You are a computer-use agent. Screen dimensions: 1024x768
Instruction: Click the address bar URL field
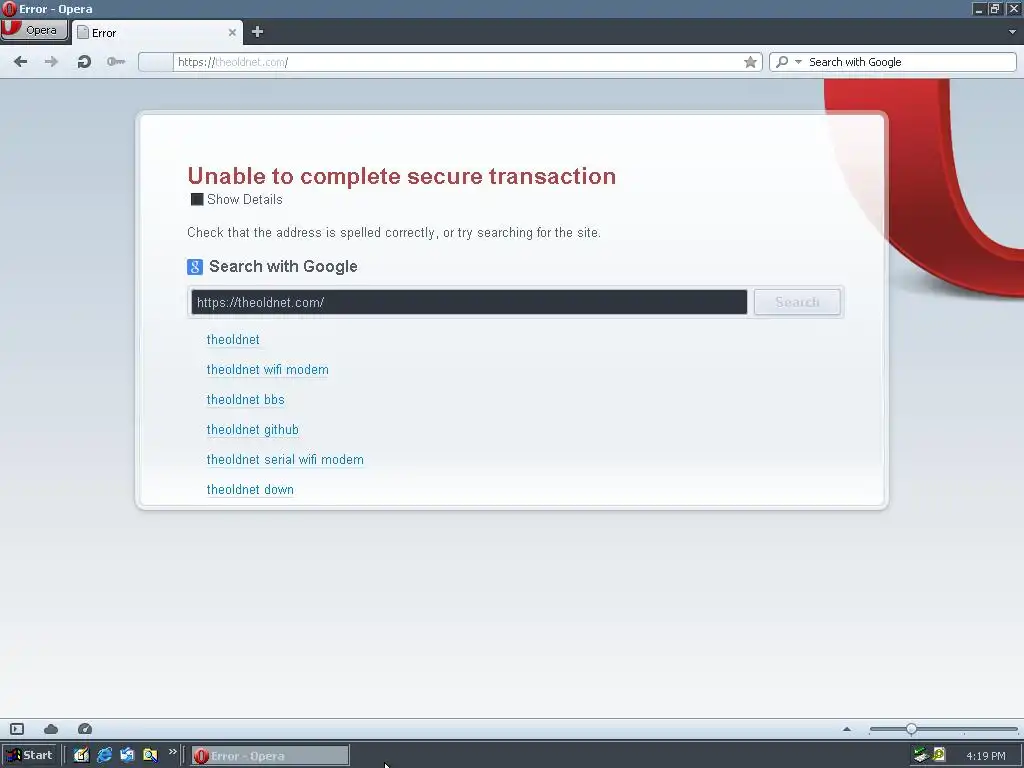click(x=457, y=62)
